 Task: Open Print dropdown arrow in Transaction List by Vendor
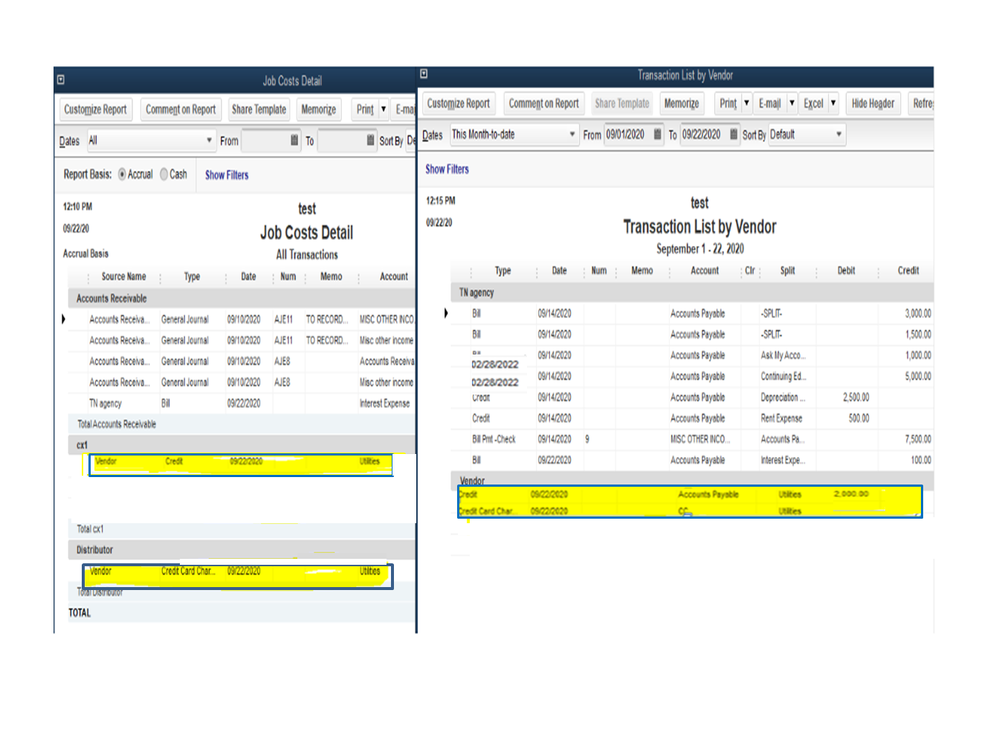(747, 104)
